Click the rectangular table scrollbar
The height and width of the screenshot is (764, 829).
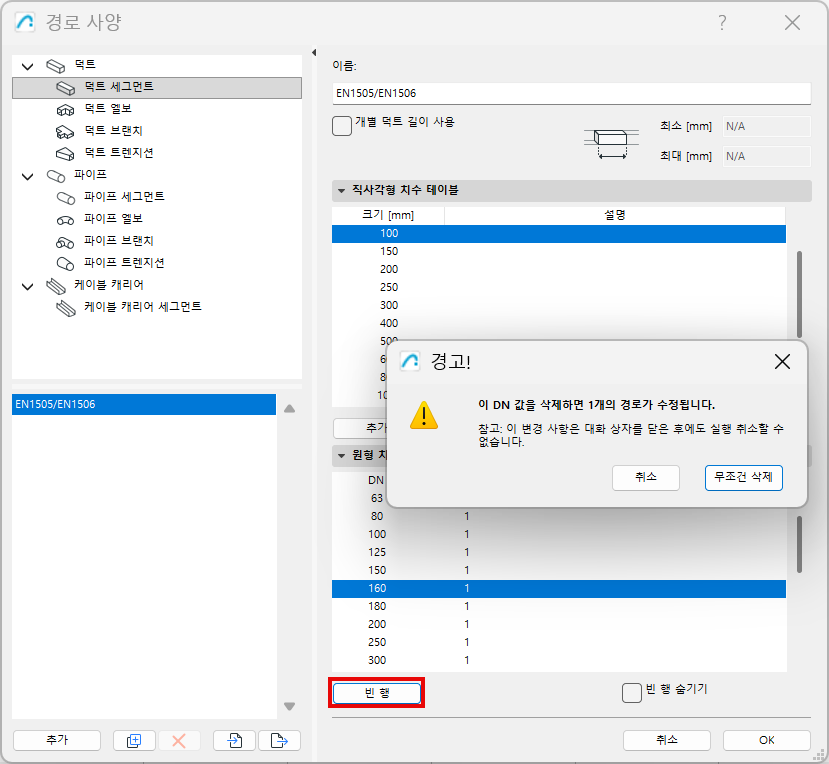coord(799,294)
